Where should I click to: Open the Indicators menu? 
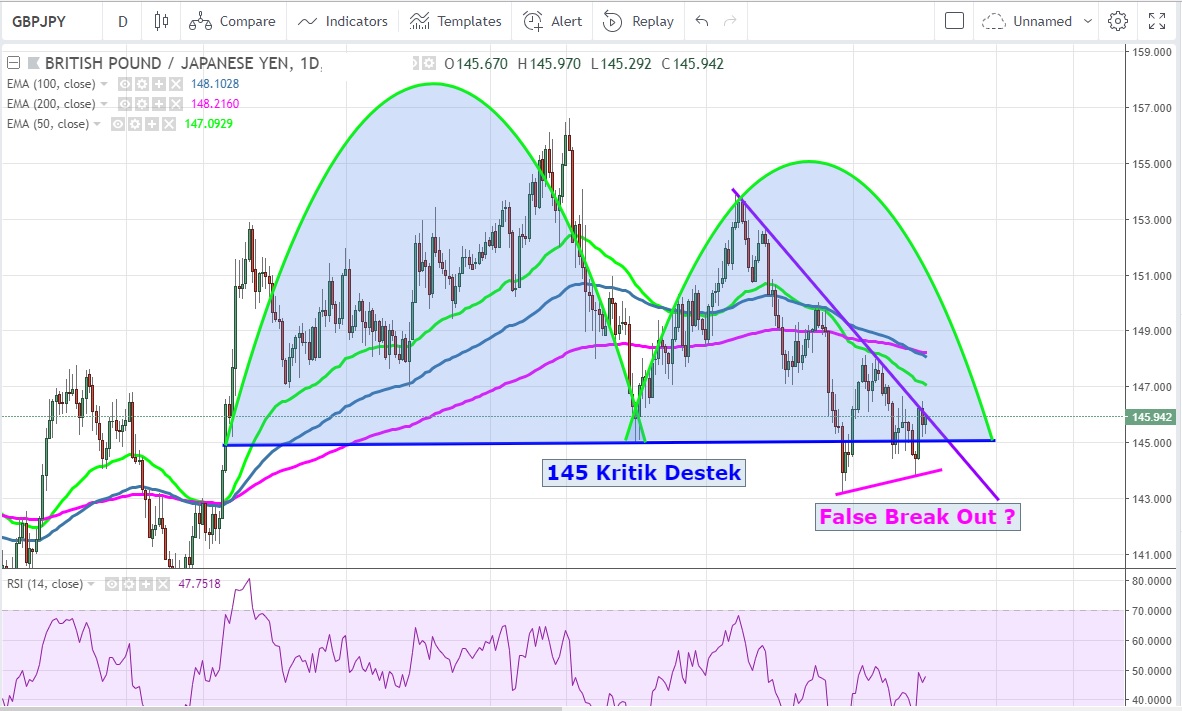(343, 21)
